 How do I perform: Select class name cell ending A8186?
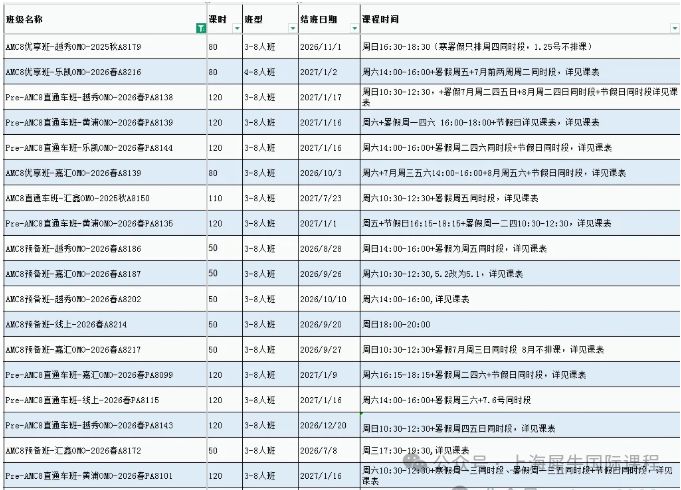(x=105, y=248)
